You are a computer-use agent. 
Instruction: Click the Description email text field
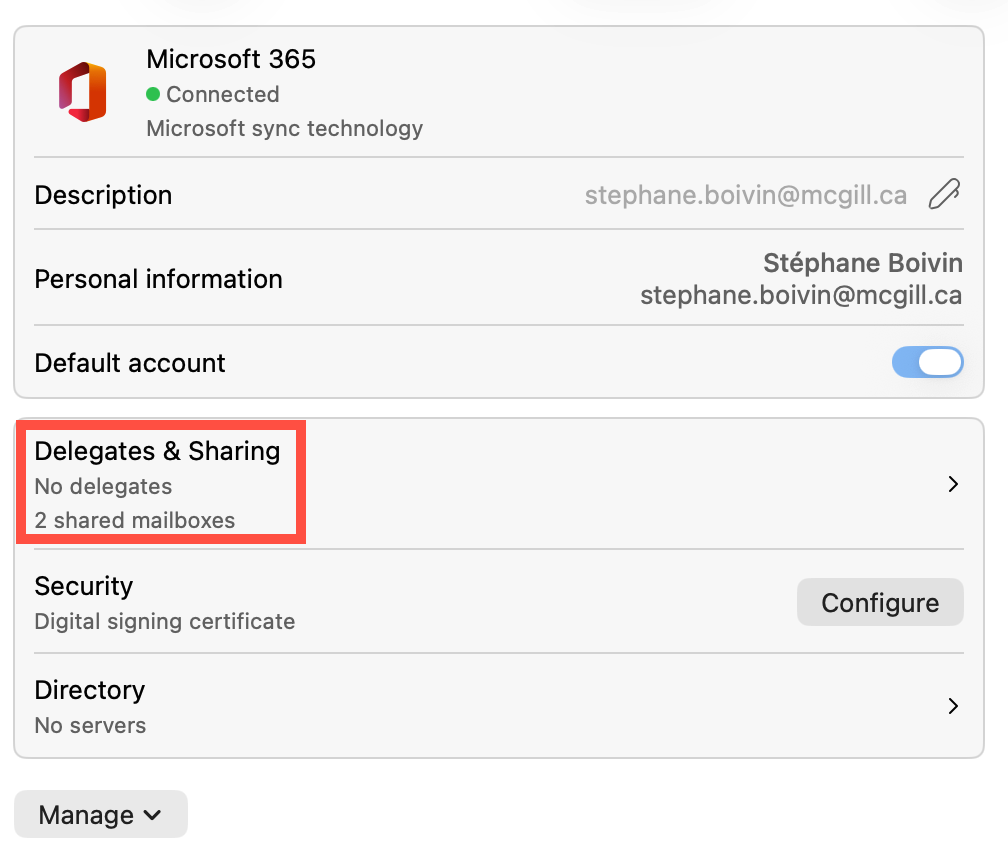(x=745, y=195)
